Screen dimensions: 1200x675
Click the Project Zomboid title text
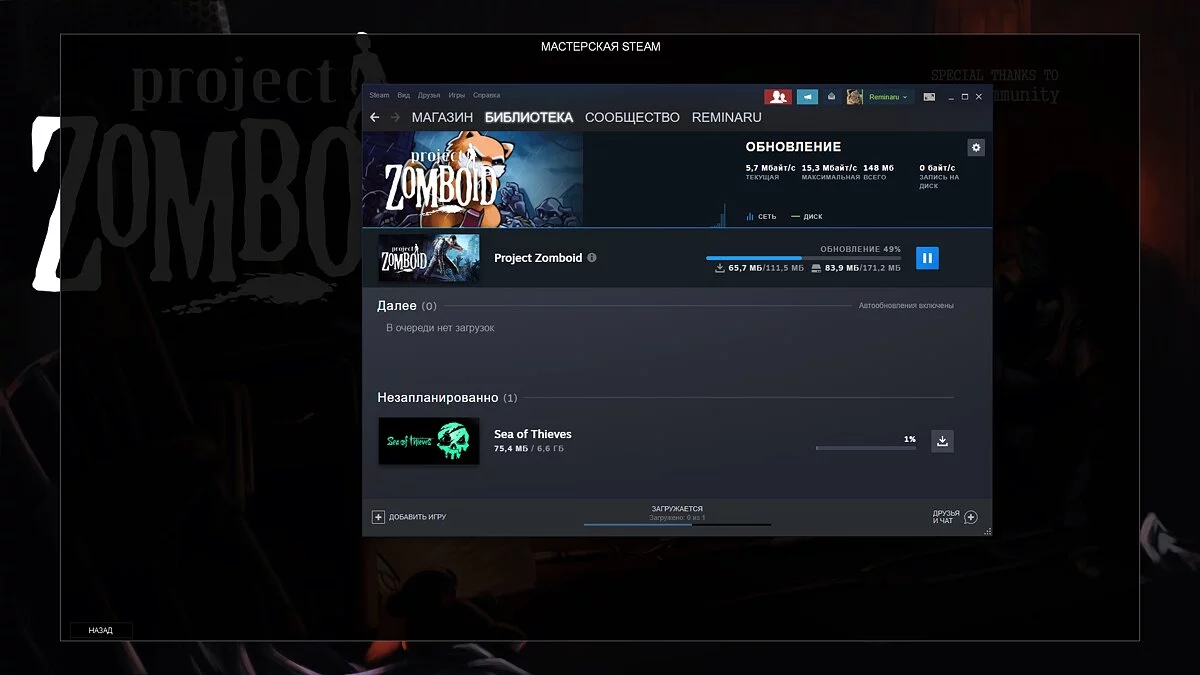(538, 258)
